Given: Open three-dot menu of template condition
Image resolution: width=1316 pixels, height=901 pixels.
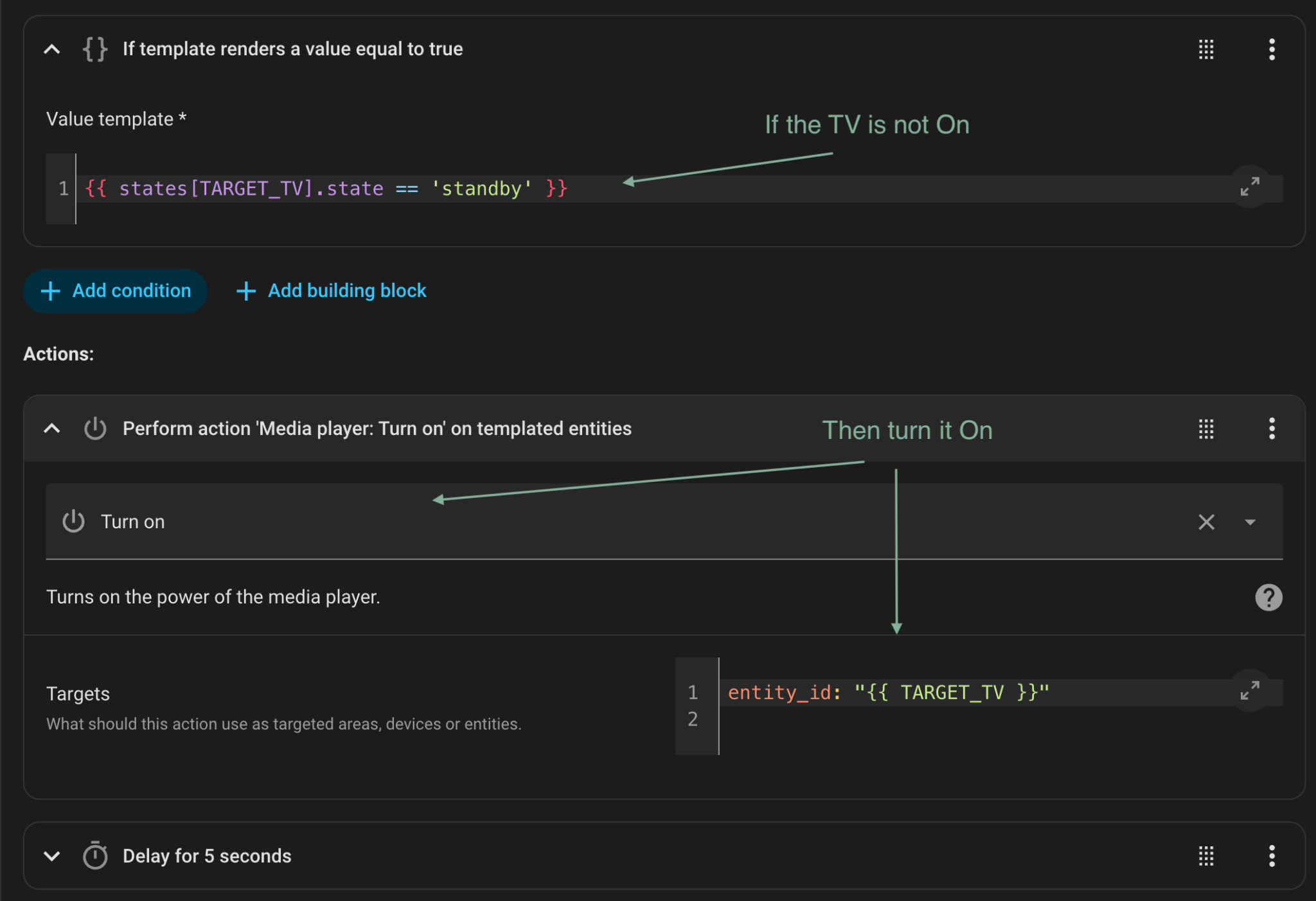Looking at the screenshot, I should [1272, 49].
